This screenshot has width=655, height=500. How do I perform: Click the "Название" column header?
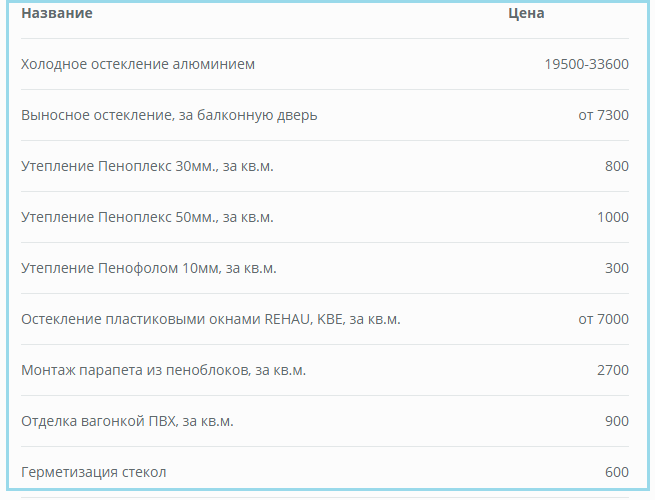click(56, 14)
